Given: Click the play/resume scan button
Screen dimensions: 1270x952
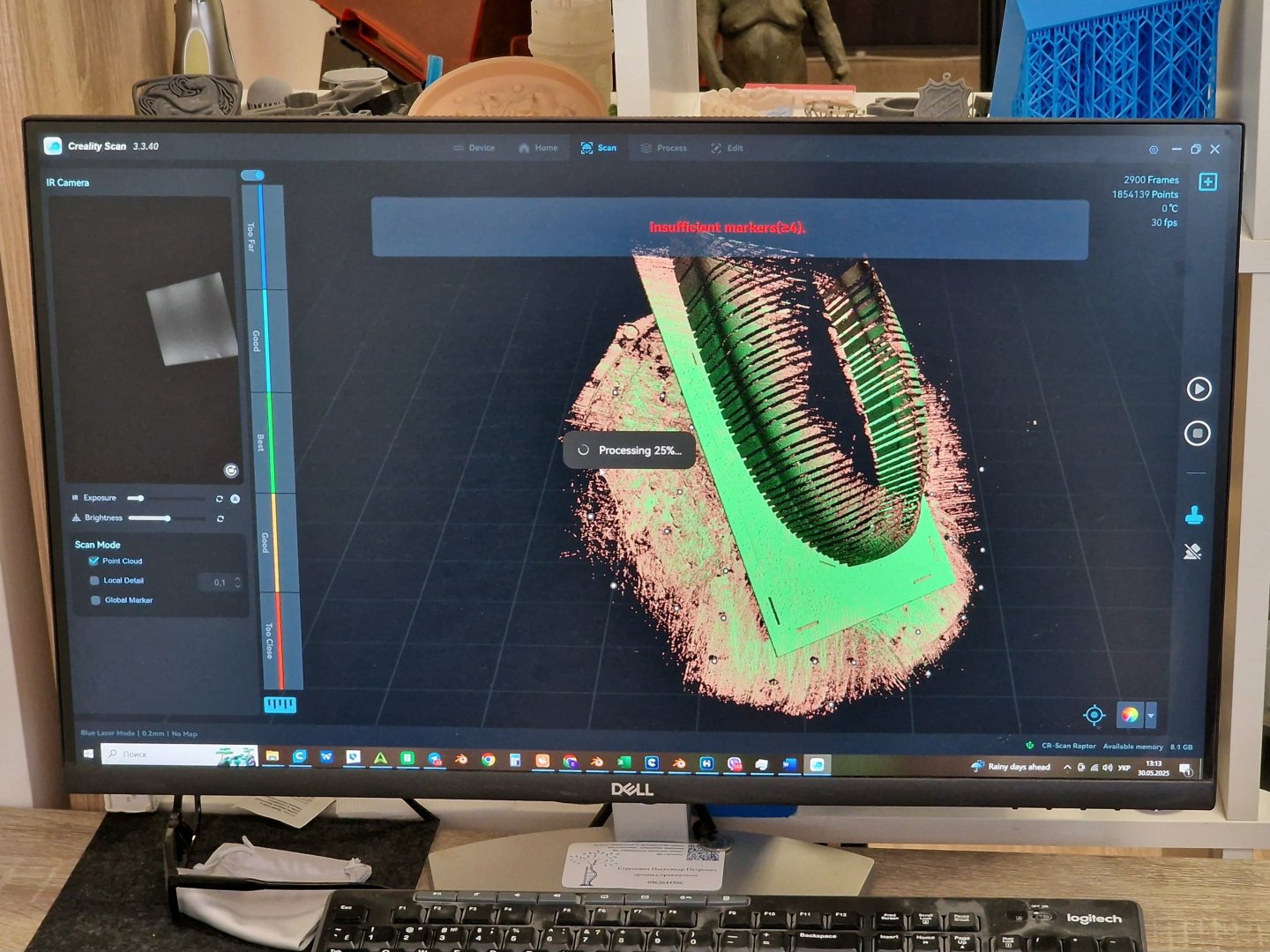Looking at the screenshot, I should (1199, 389).
